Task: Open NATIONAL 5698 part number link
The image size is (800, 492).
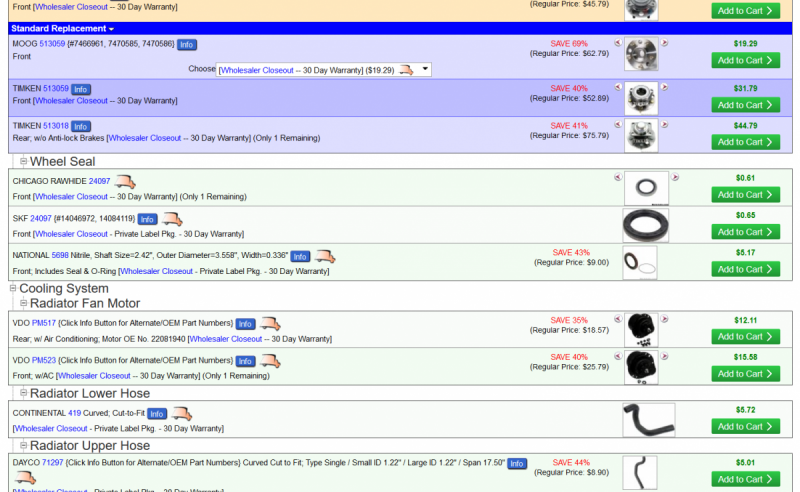Action: pos(60,255)
